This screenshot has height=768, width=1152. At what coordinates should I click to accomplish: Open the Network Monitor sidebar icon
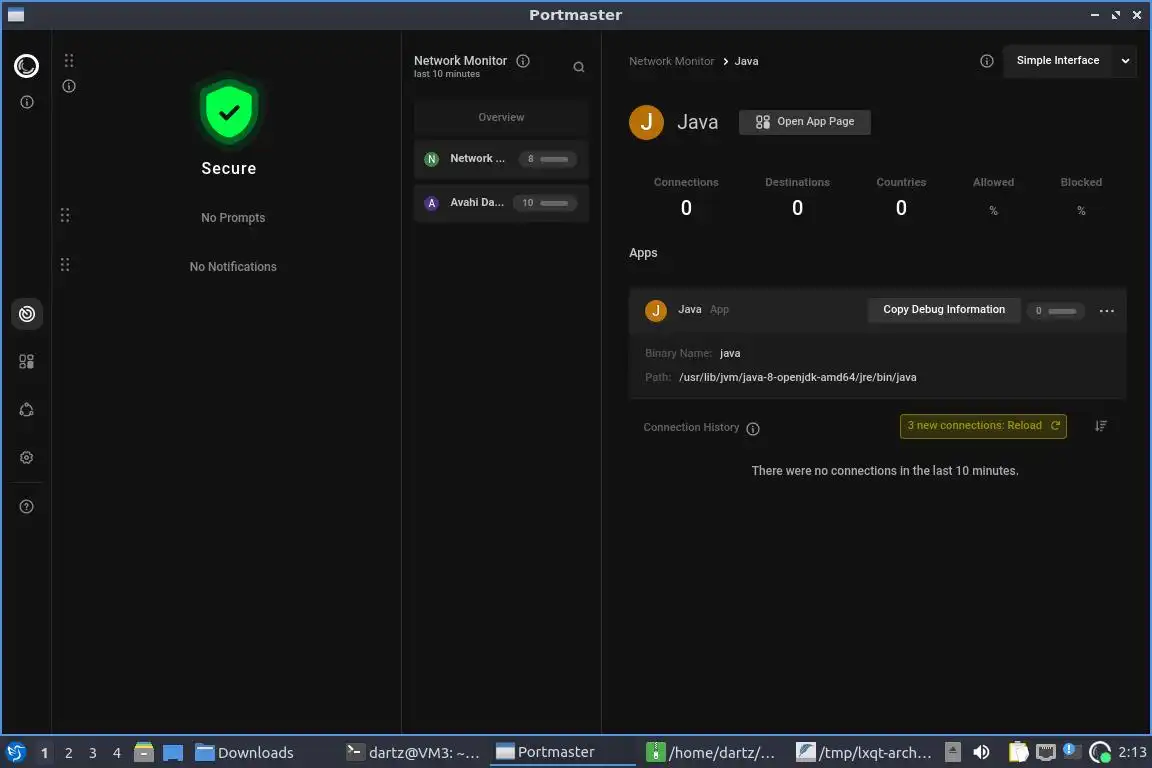26,315
